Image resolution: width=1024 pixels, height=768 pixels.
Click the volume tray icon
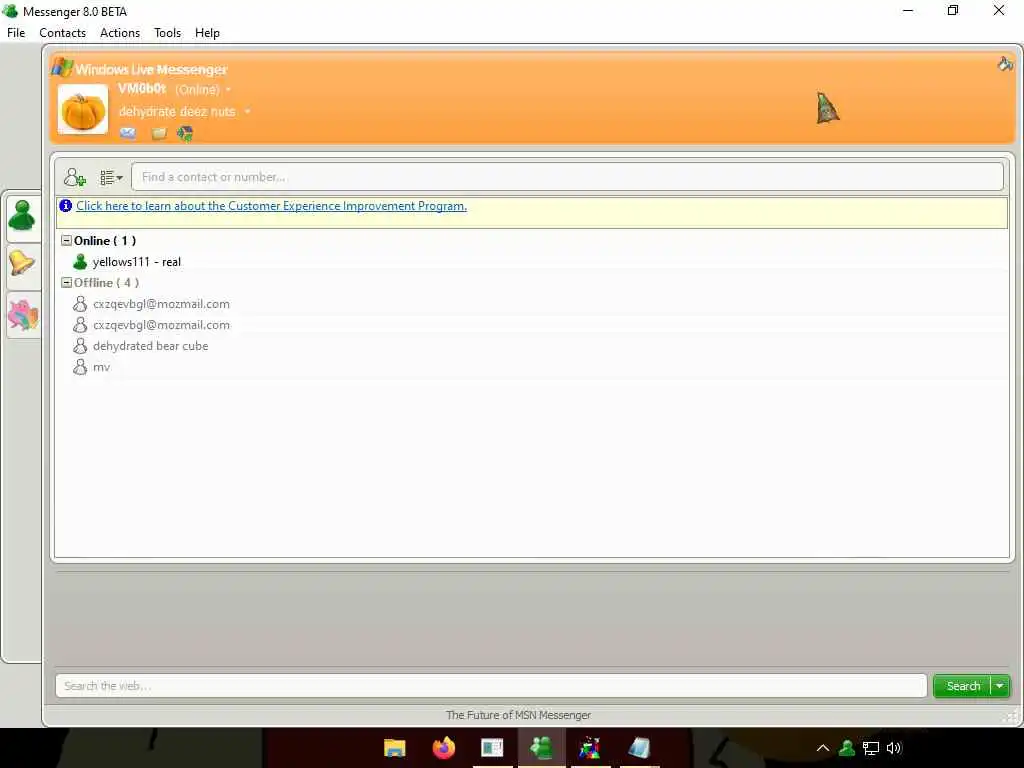(894, 748)
